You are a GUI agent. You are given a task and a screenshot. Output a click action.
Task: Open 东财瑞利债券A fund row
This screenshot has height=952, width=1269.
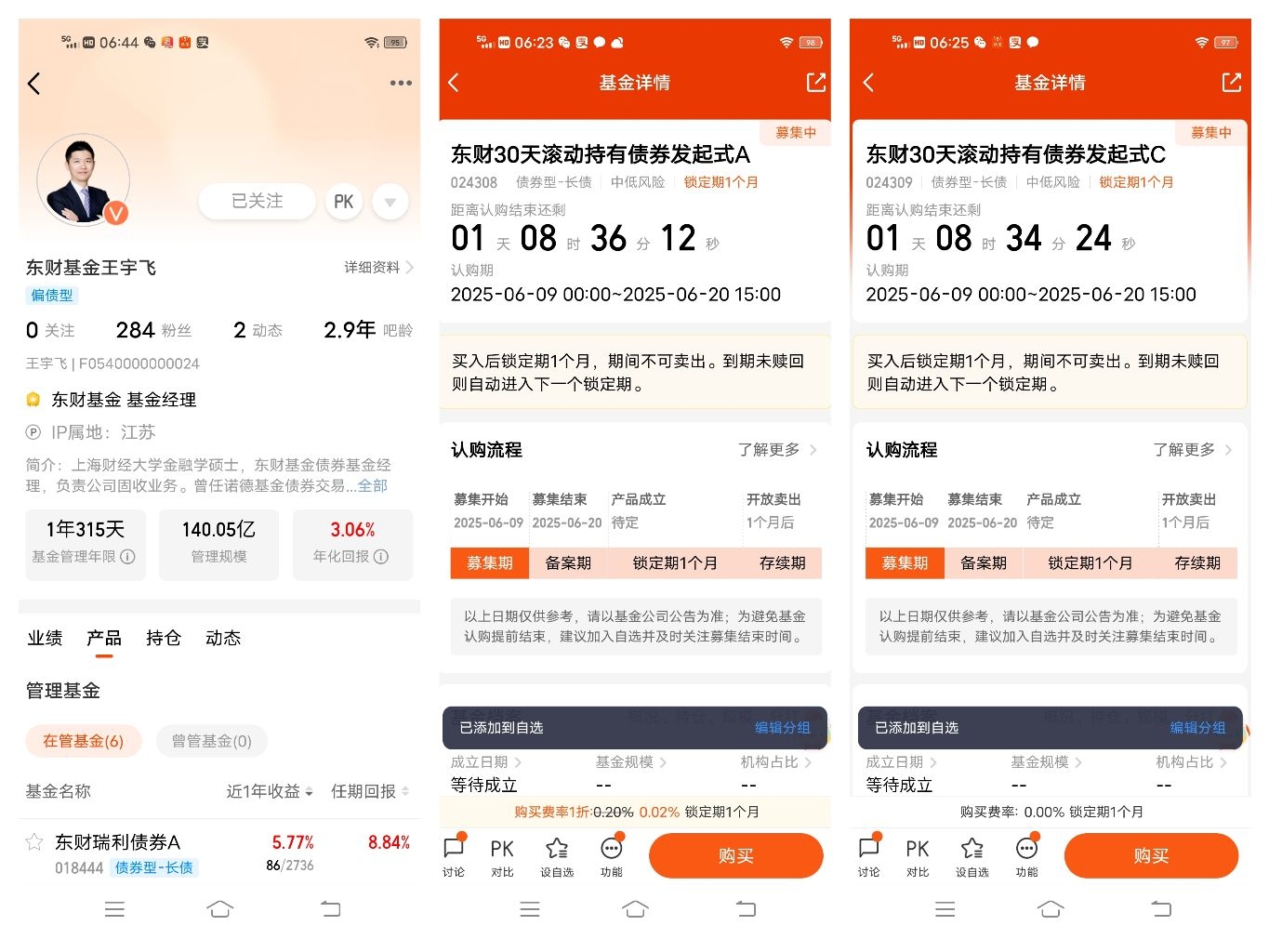click(x=219, y=853)
